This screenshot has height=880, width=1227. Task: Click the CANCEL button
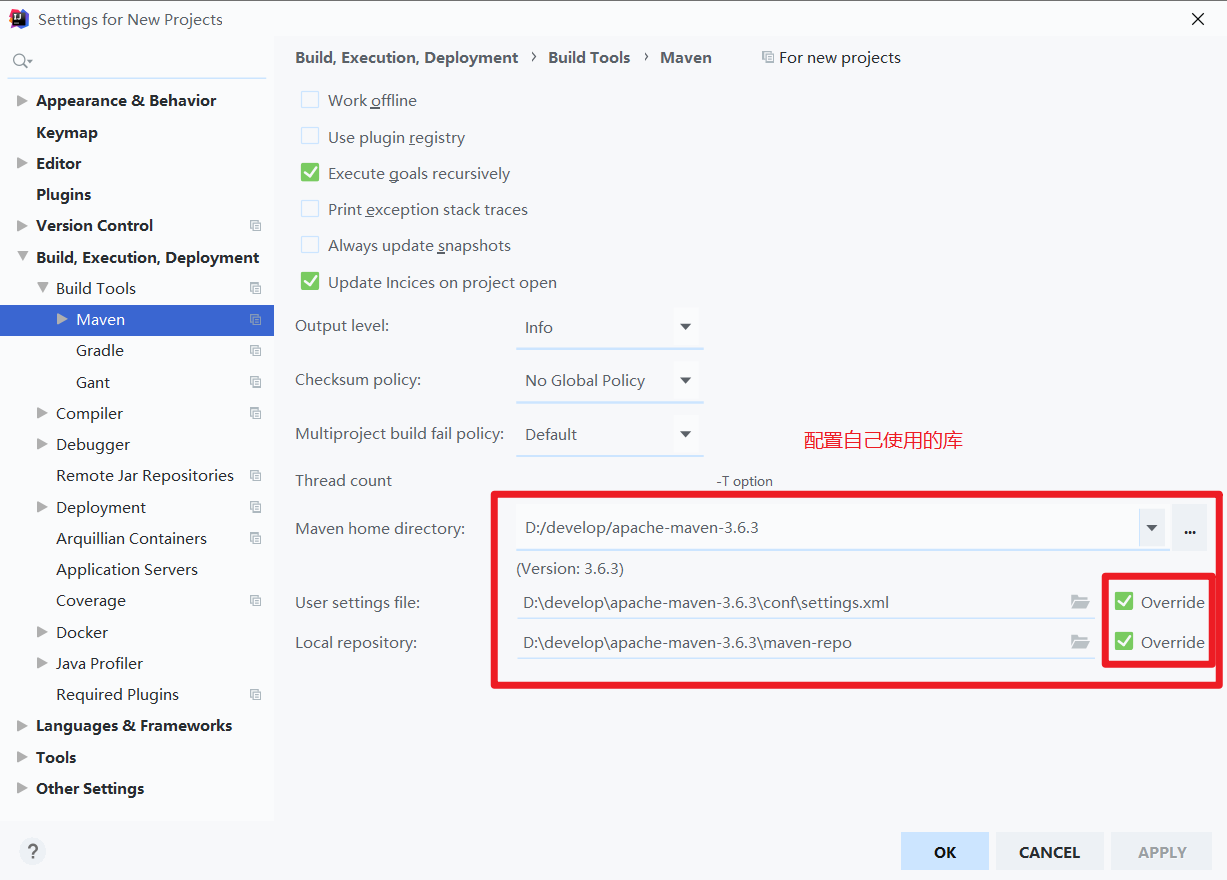pos(1049,852)
